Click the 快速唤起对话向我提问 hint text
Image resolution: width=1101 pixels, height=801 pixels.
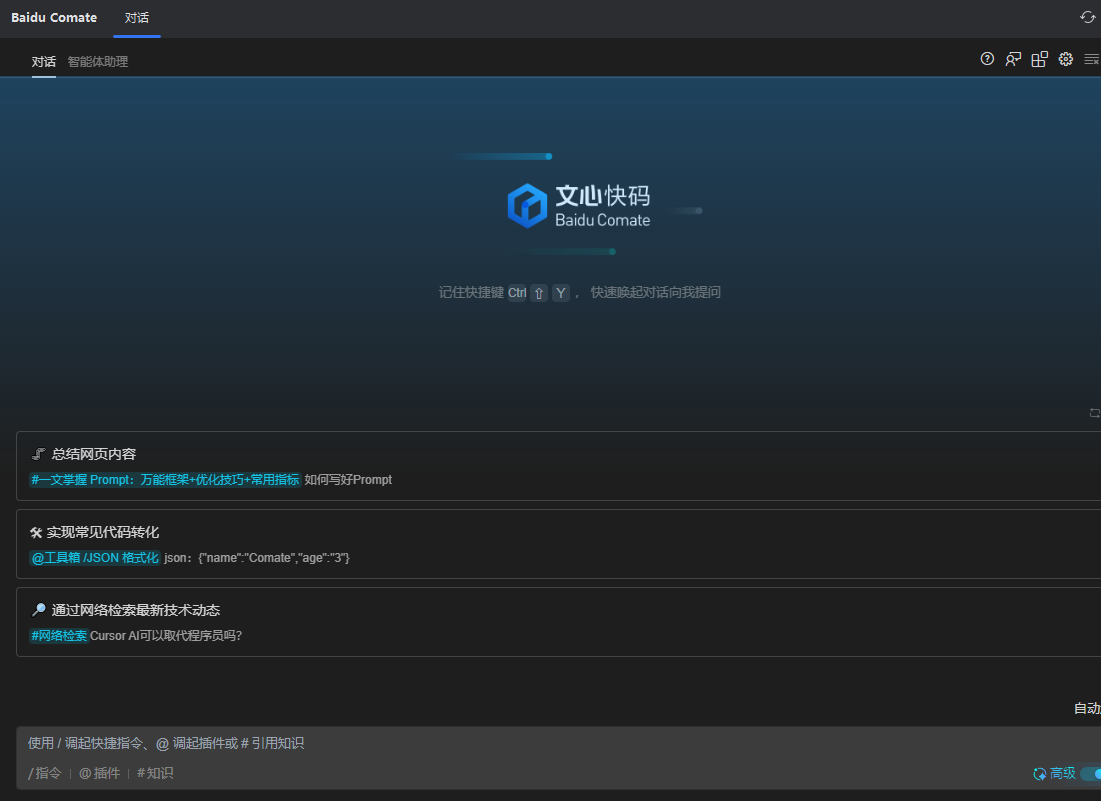point(655,292)
